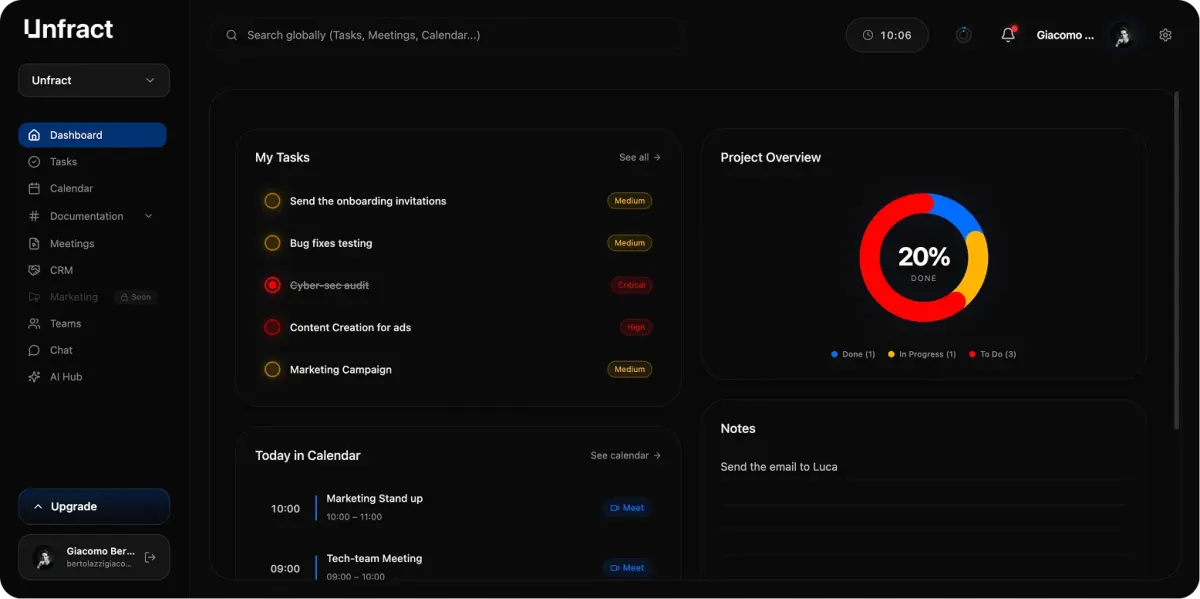Screen dimensions: 1200x599
Task: Click the Critical priority badge
Action: [x=632, y=285]
